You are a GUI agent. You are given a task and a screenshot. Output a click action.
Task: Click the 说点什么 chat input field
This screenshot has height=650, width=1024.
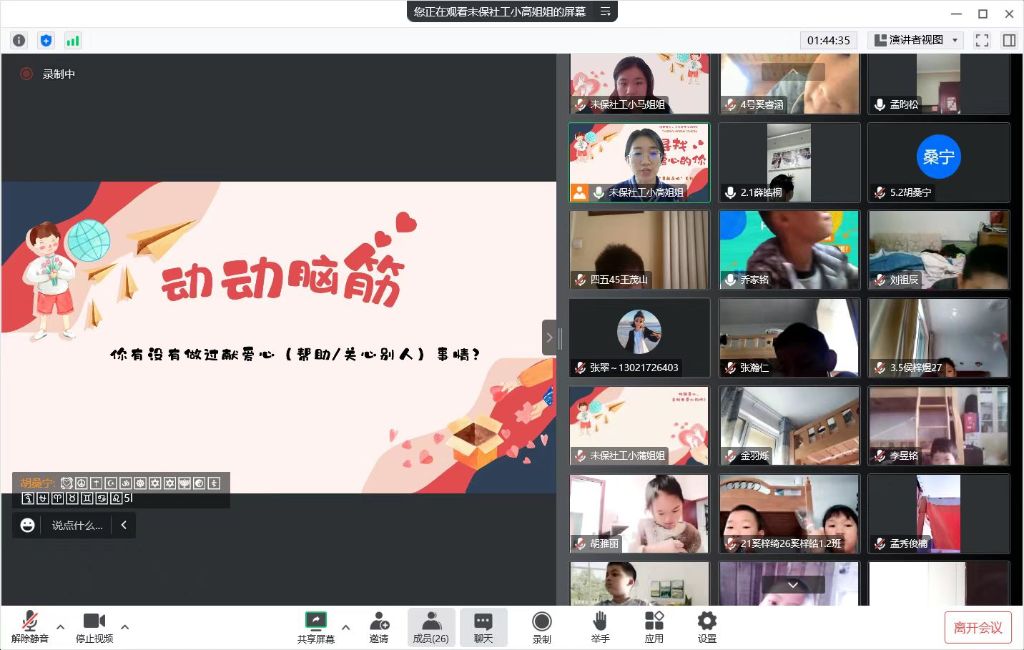coord(78,525)
